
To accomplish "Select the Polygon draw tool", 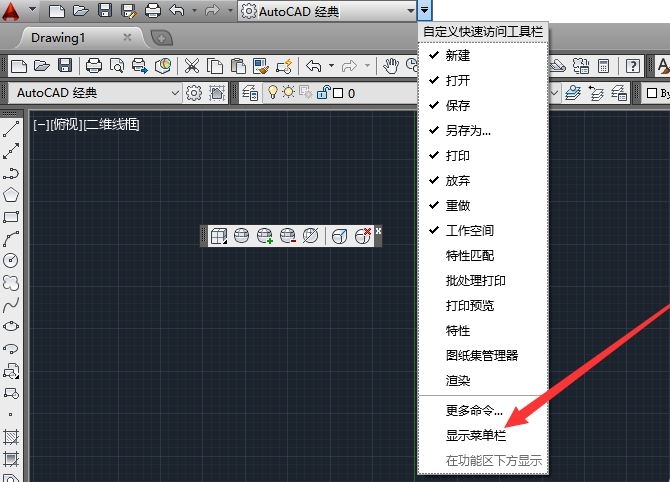I will pos(11,195).
